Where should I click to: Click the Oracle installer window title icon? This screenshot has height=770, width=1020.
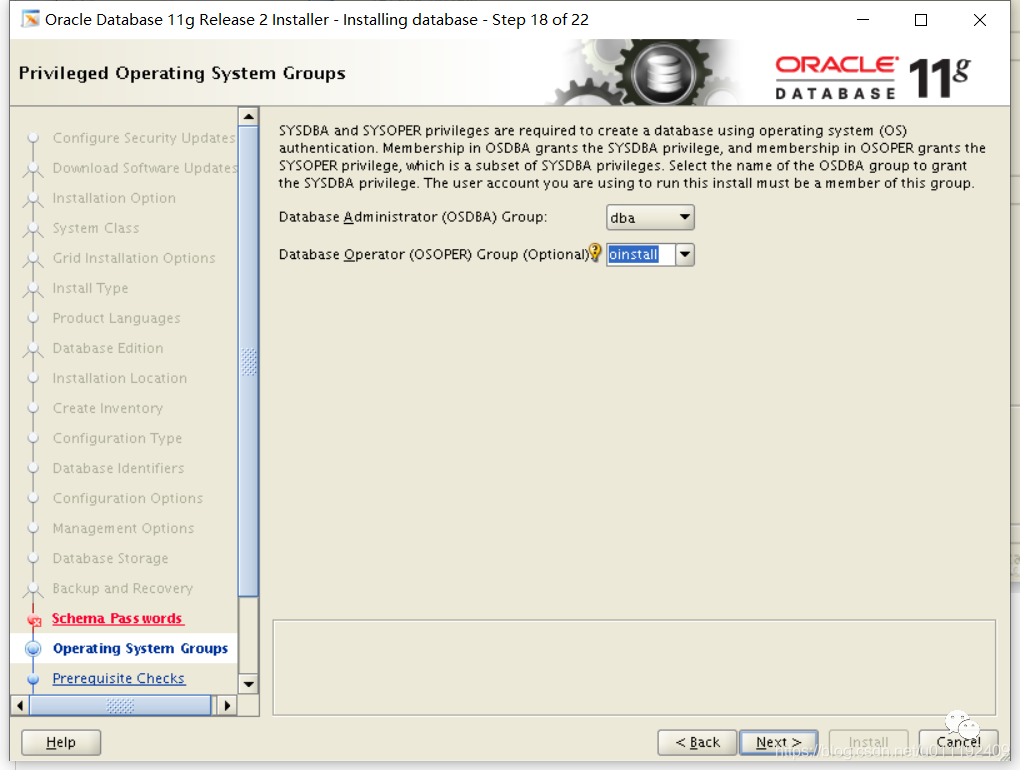pos(30,20)
